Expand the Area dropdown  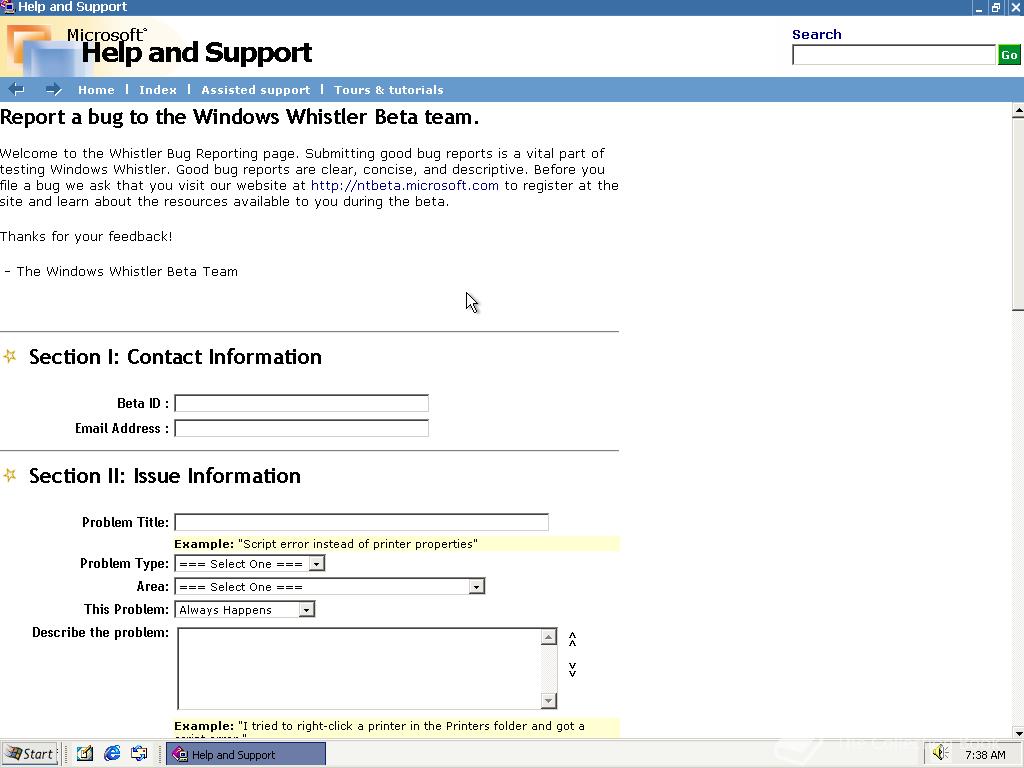(477, 586)
